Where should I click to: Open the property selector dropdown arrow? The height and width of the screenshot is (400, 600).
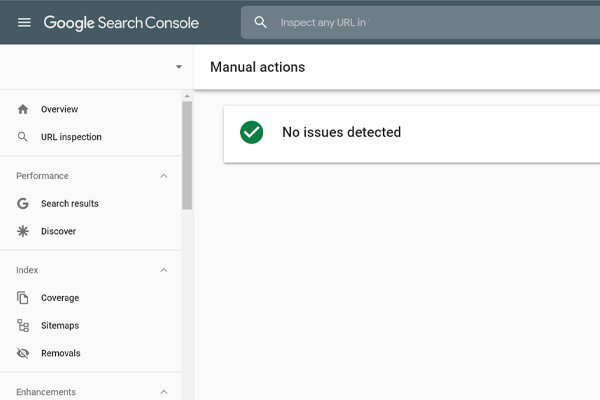coord(179,67)
